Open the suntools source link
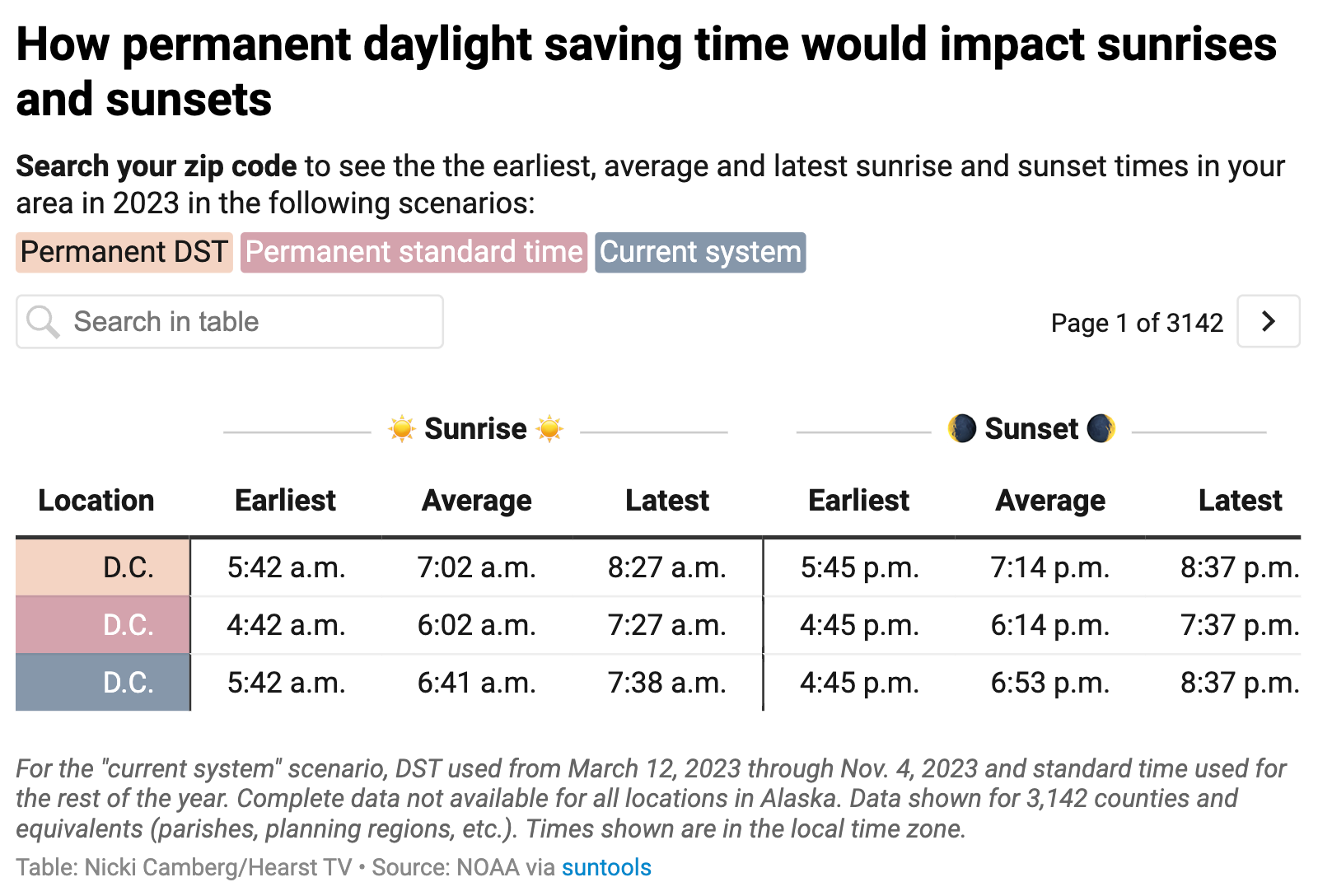 coord(606,867)
